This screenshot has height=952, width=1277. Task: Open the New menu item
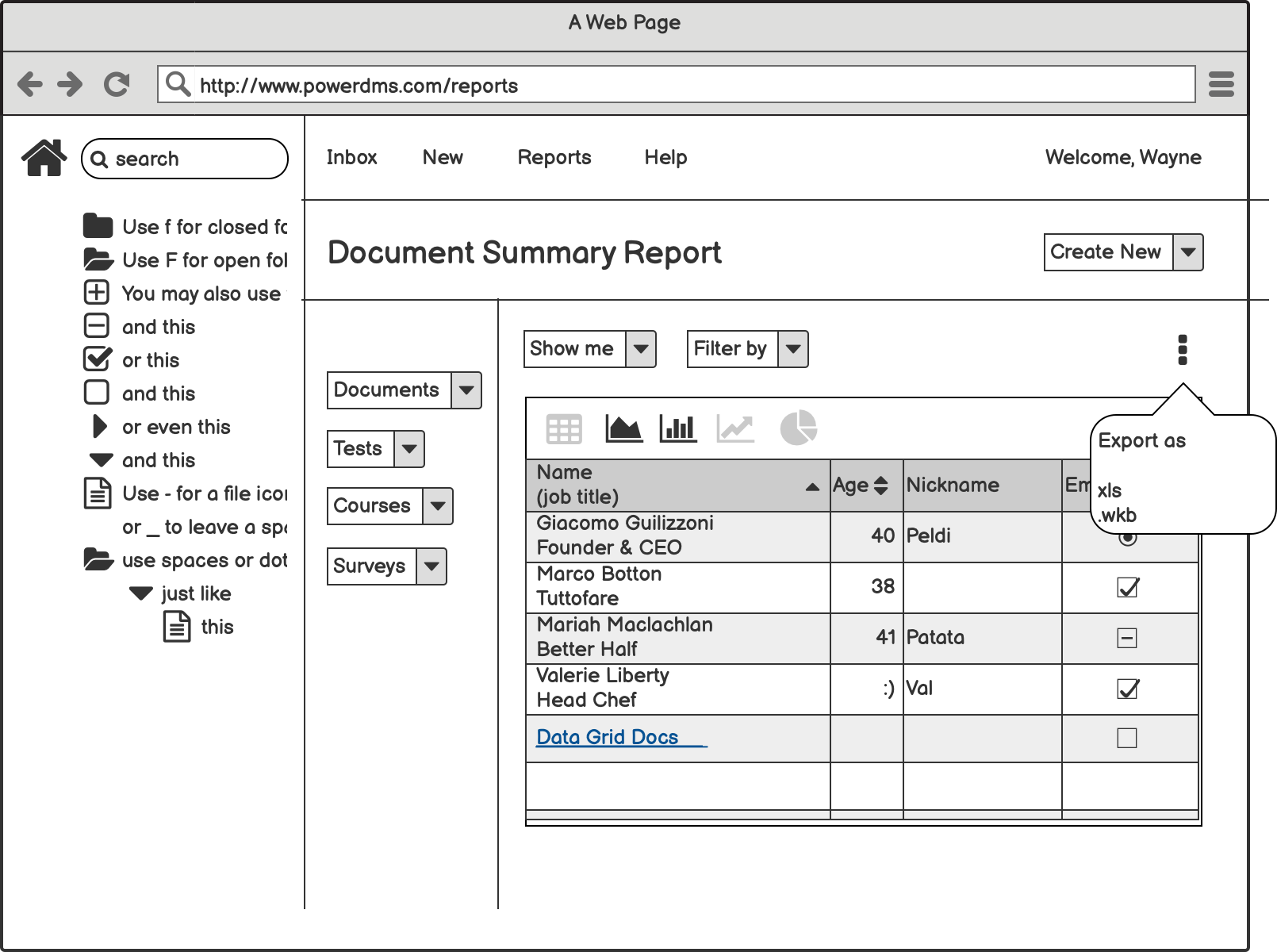pos(443,157)
